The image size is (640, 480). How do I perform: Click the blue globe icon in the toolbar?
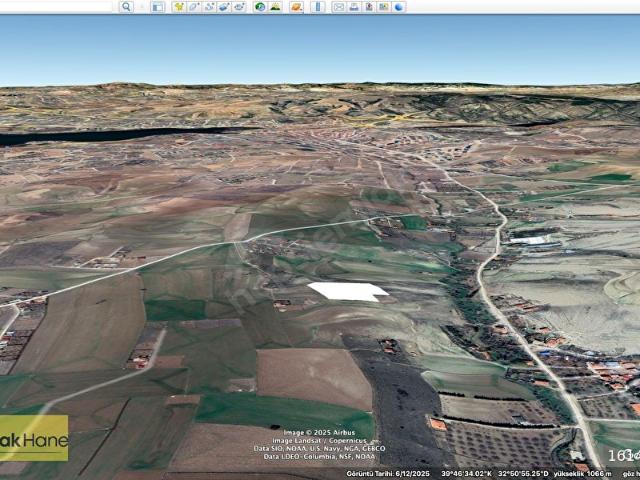point(399,6)
